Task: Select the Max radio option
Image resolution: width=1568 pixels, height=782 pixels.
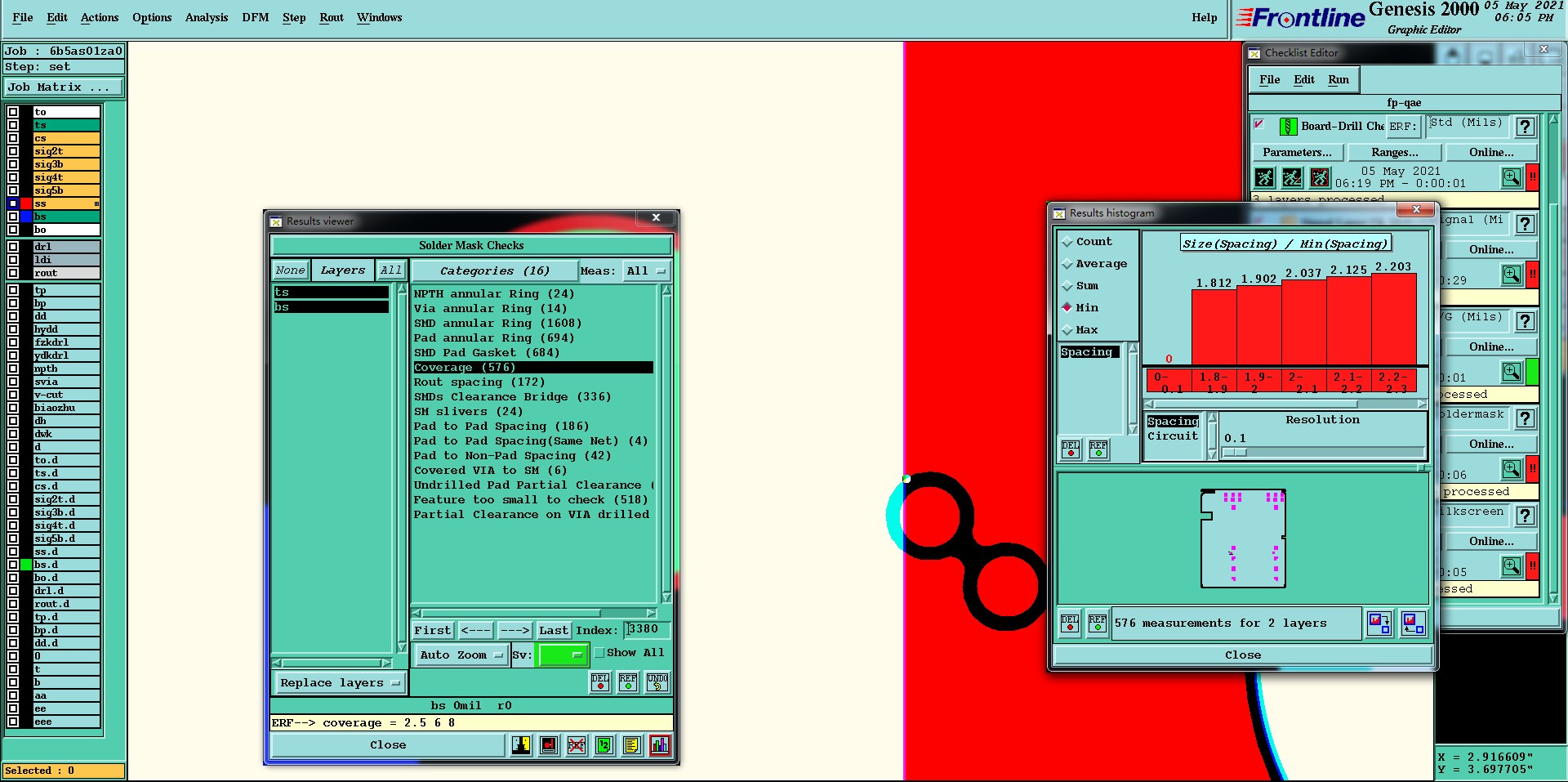Action: 1067,330
